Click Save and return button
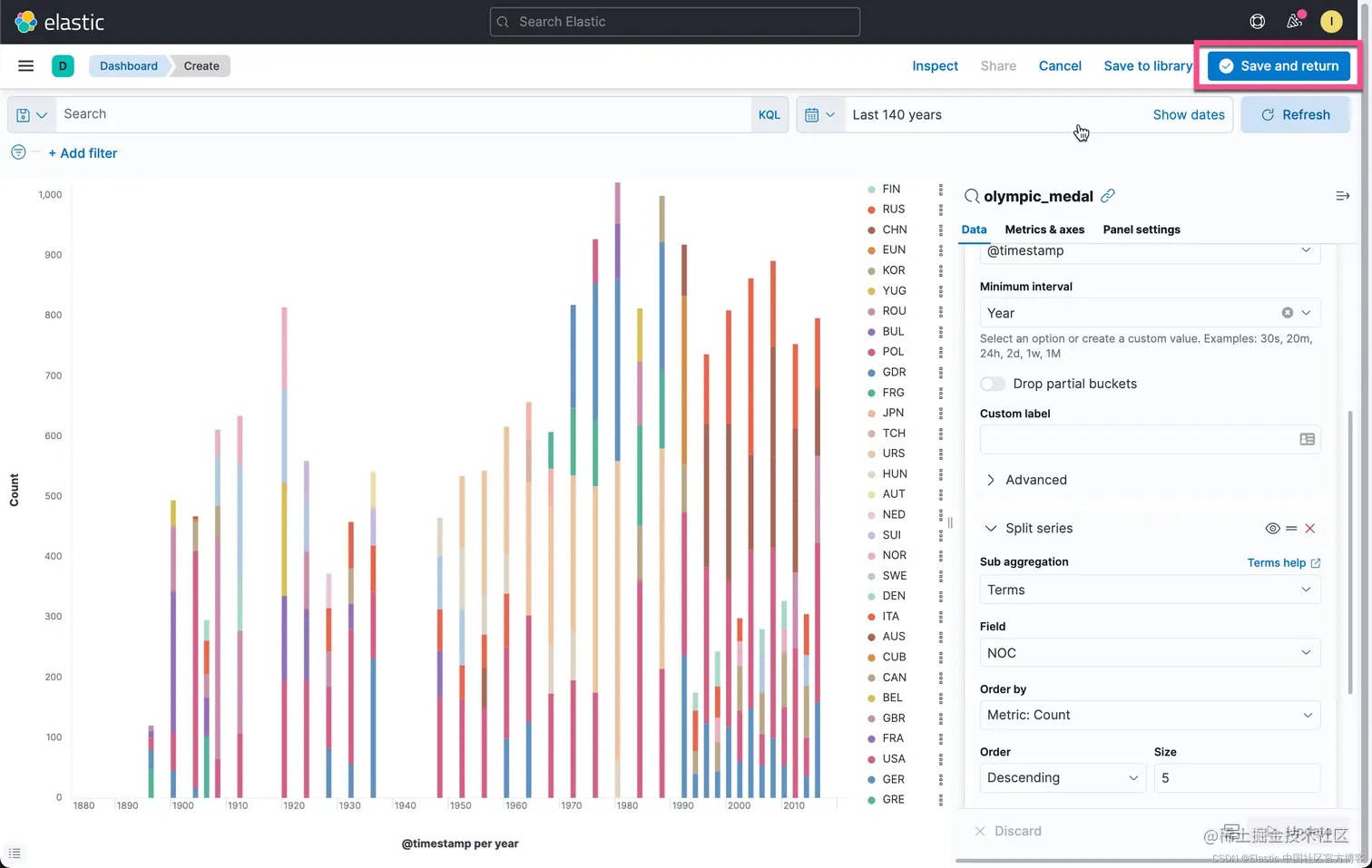This screenshot has height=868, width=1372. 1279,65
